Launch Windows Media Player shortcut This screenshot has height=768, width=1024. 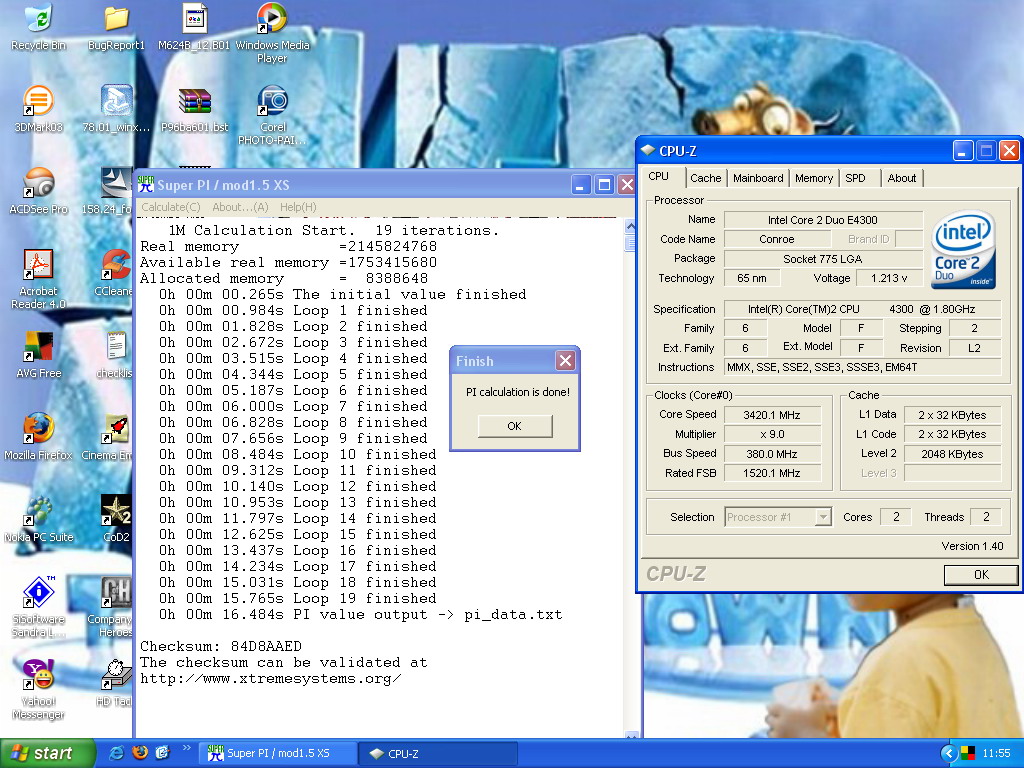click(x=272, y=33)
